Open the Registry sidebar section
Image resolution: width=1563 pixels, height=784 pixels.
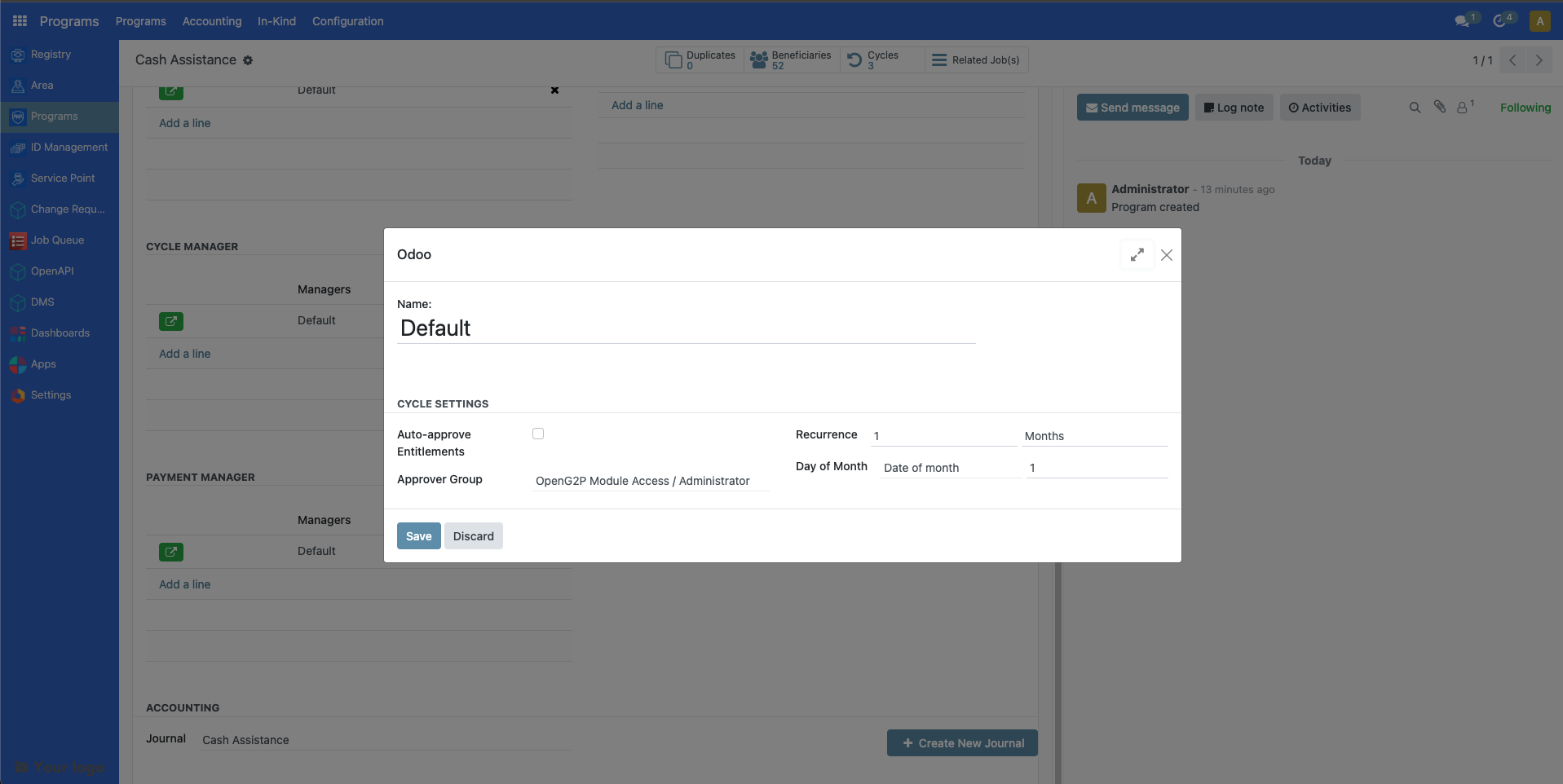click(49, 54)
